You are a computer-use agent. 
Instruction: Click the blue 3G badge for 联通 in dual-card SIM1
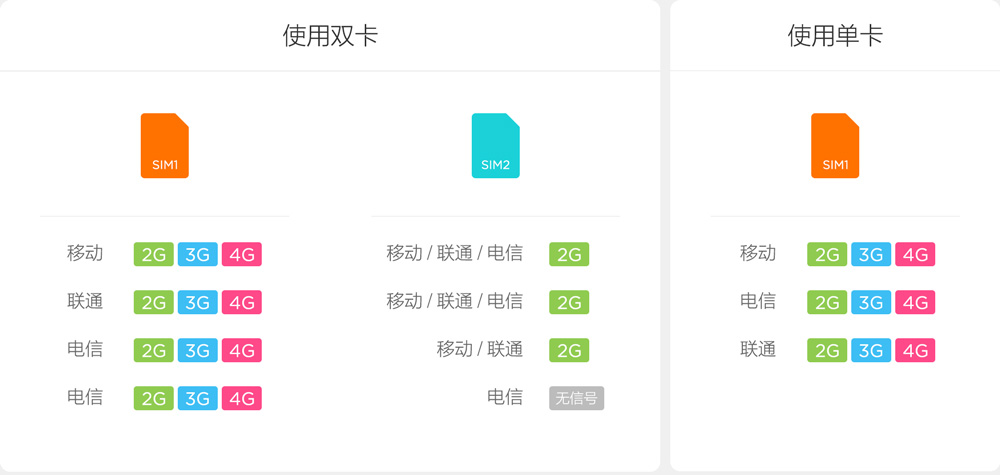point(197,302)
